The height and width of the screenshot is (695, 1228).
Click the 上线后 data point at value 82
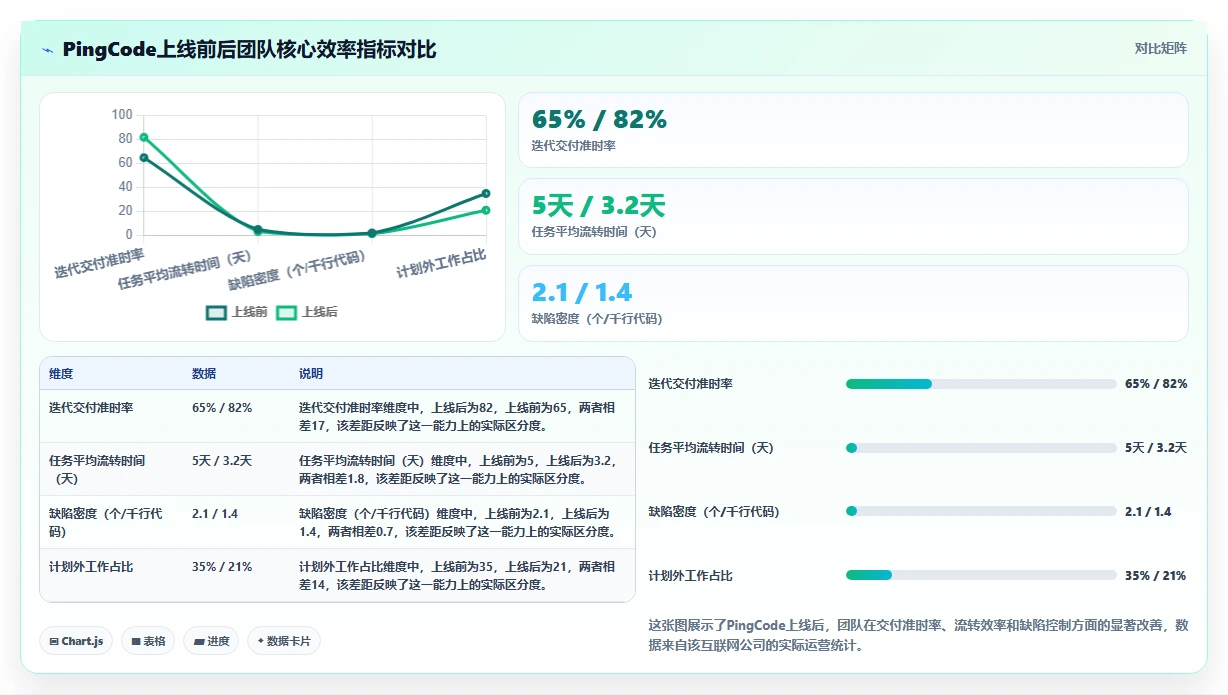point(144,137)
